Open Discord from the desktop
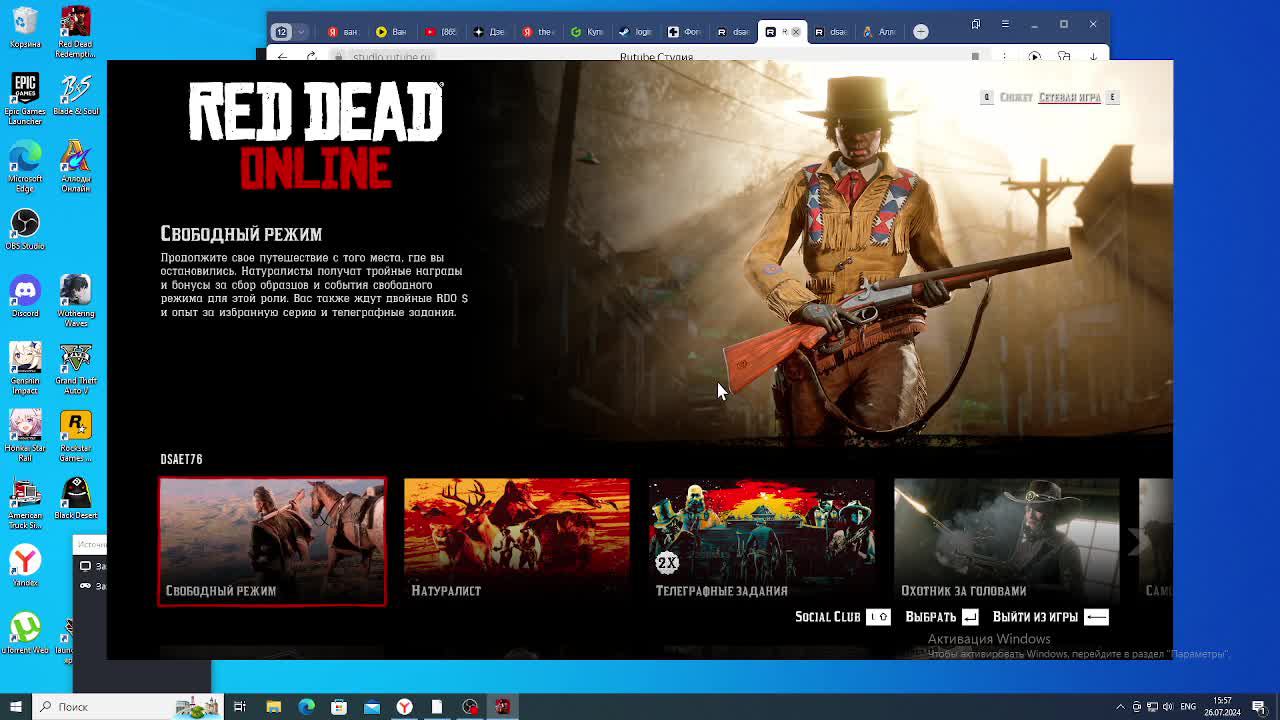The width and height of the screenshot is (1280, 720). 25,296
